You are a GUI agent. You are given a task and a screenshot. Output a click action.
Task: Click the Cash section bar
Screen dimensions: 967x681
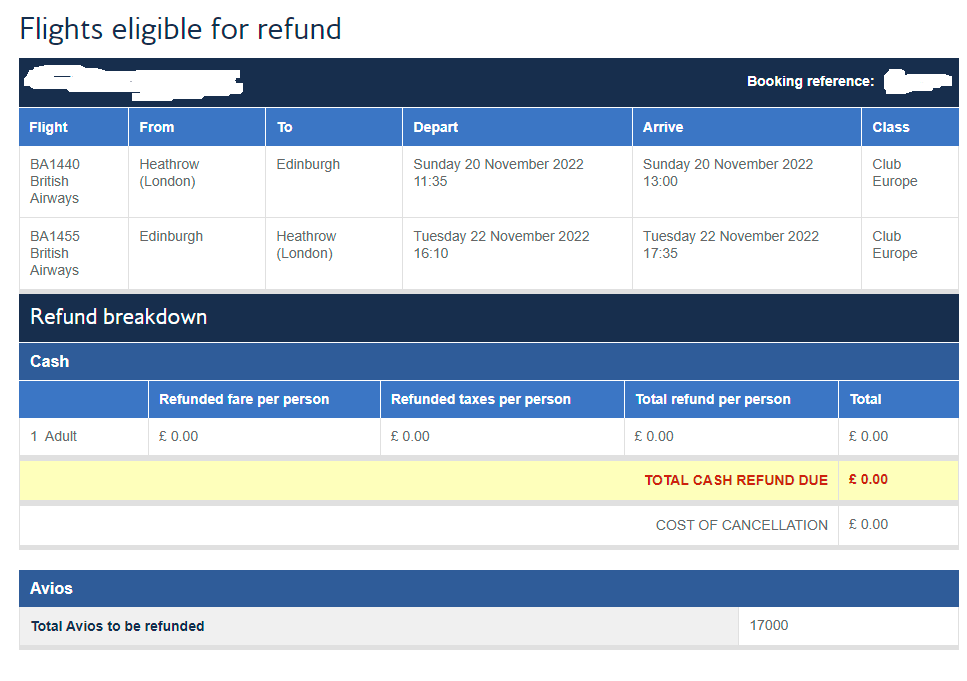[488, 361]
